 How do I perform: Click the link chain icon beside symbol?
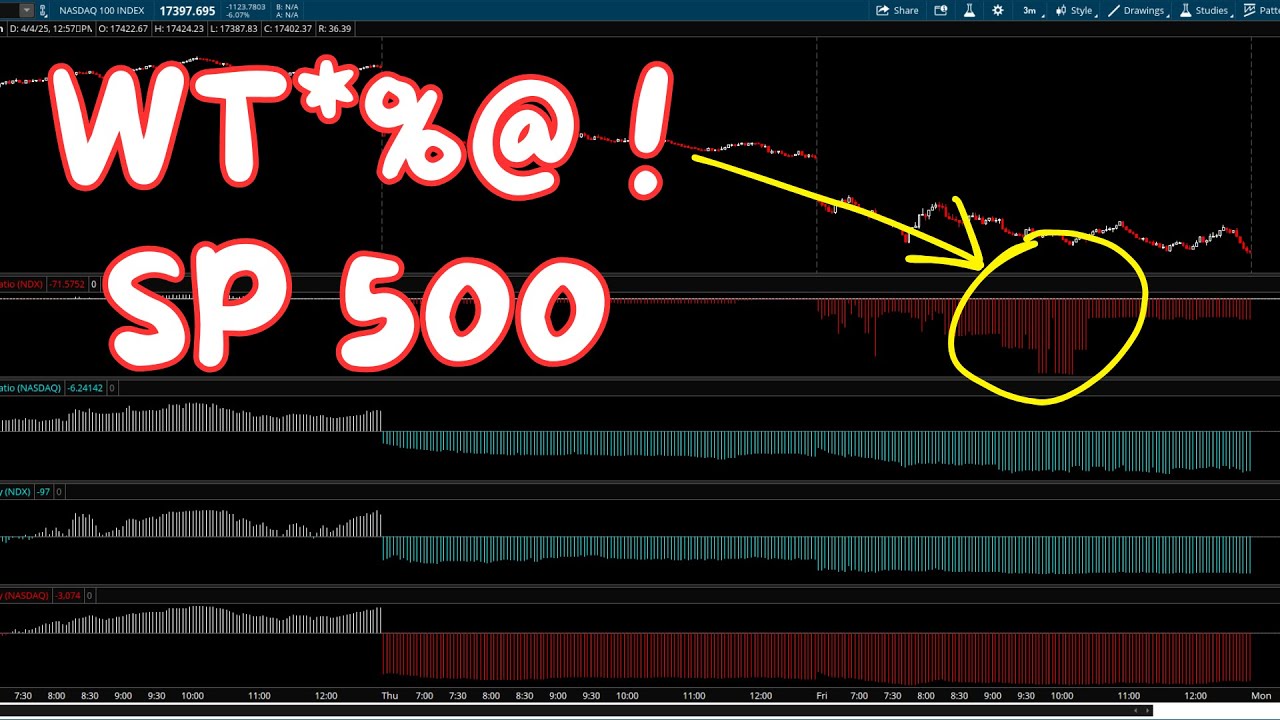[44, 11]
